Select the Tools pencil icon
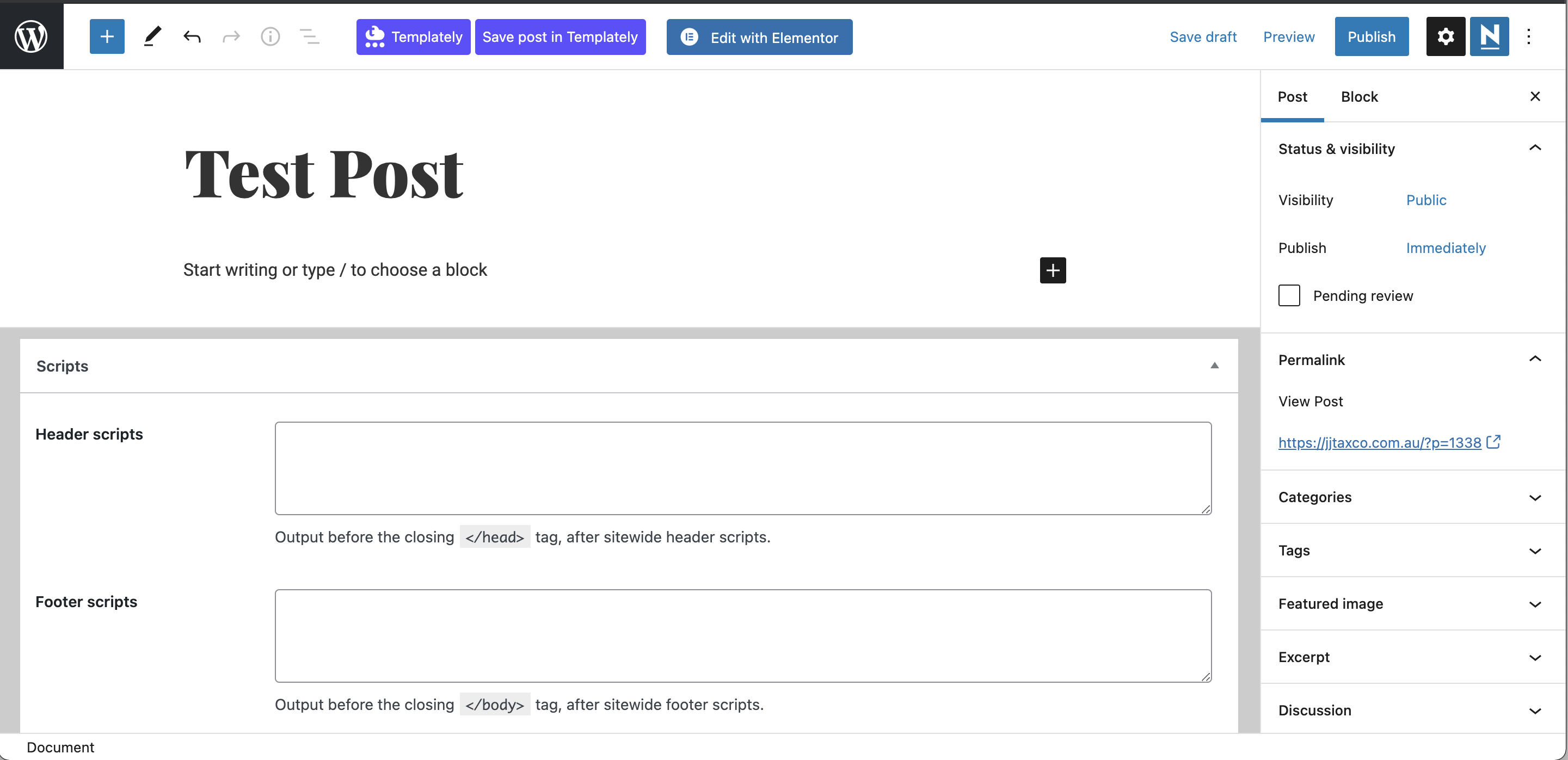This screenshot has width=1568, height=760. pos(152,36)
